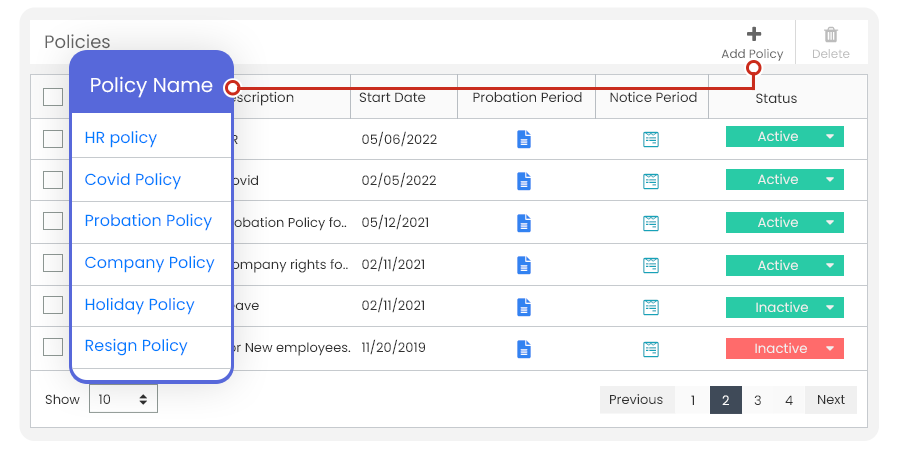Open probation document icon for Covid Policy
The height and width of the screenshot is (449, 900).
(x=523, y=181)
